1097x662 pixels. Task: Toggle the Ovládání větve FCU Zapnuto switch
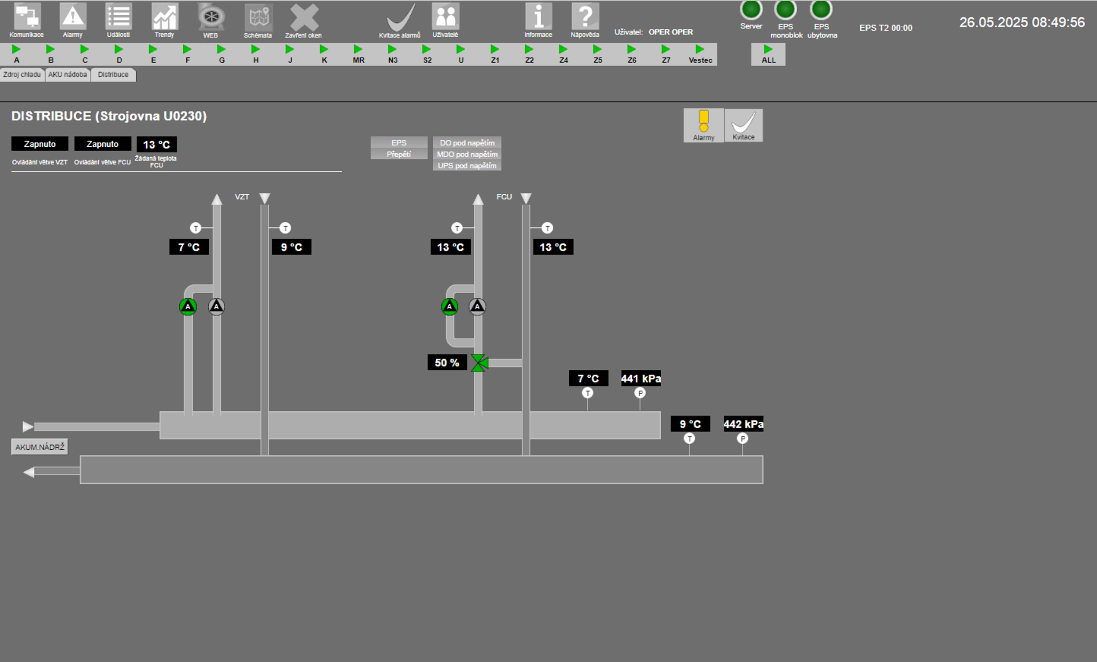click(x=103, y=144)
